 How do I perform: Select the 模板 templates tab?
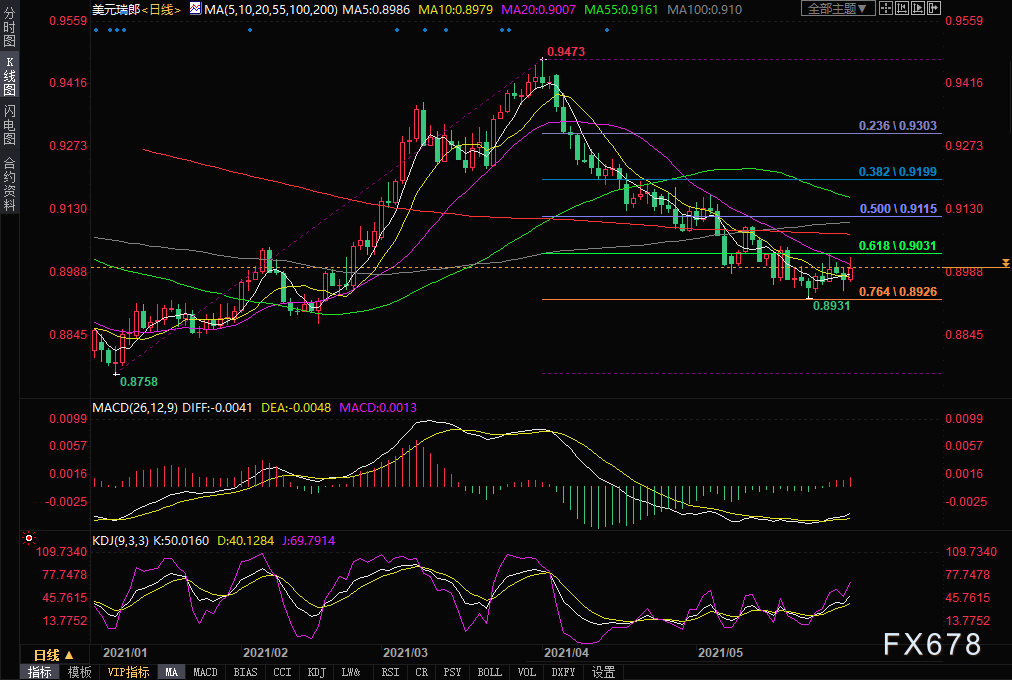[79, 672]
